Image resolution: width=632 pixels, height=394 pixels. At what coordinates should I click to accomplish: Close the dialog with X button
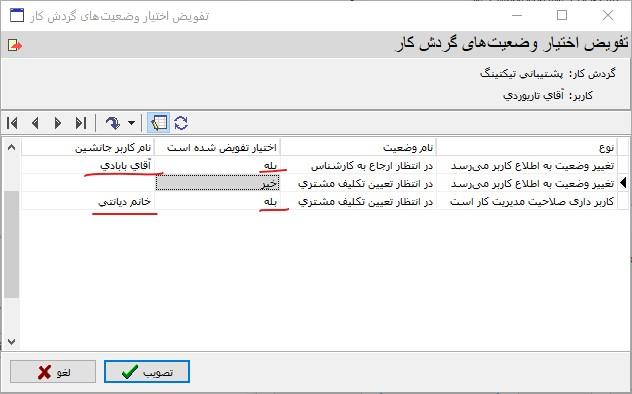click(608, 15)
